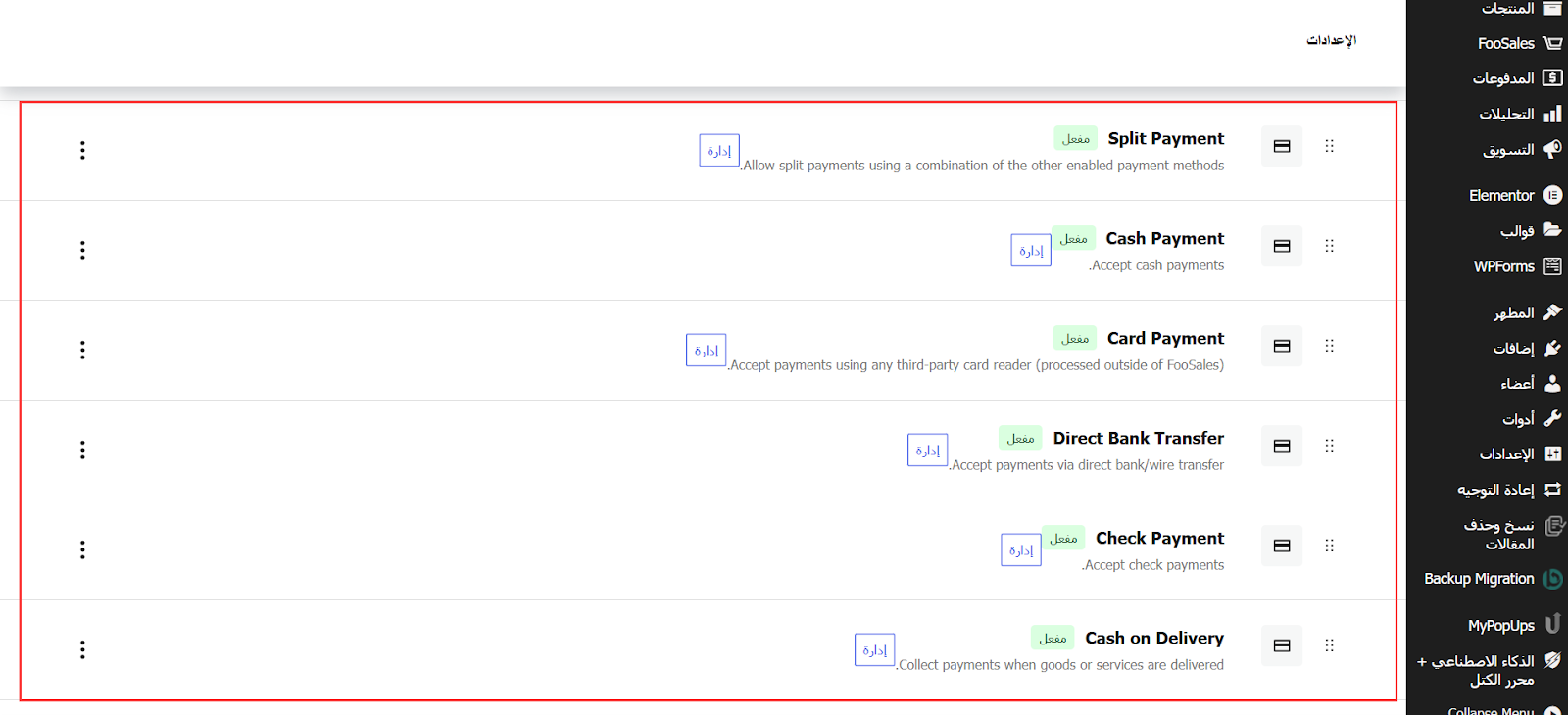Click the card icon beside Direct Bank Transfer
Image resolution: width=1568 pixels, height=715 pixels.
click(x=1282, y=446)
